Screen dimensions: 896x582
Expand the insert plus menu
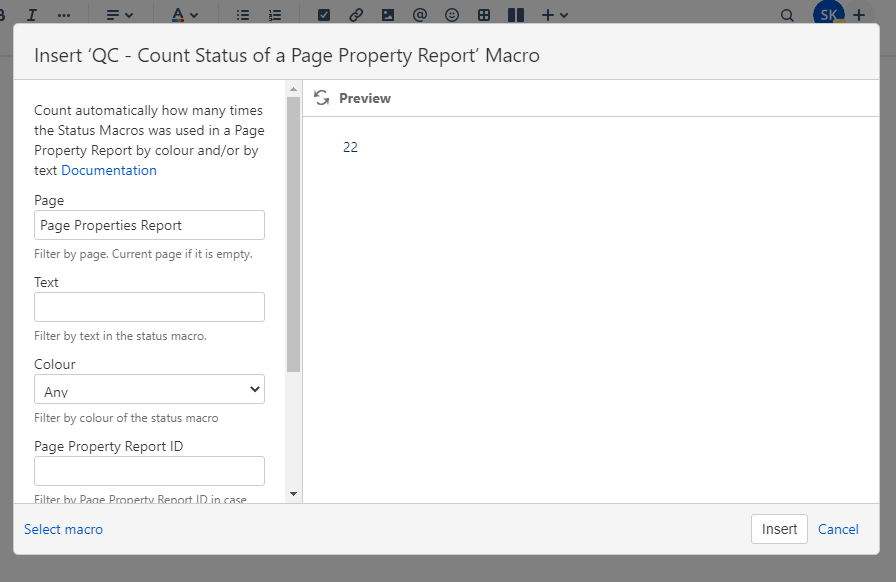click(x=553, y=14)
